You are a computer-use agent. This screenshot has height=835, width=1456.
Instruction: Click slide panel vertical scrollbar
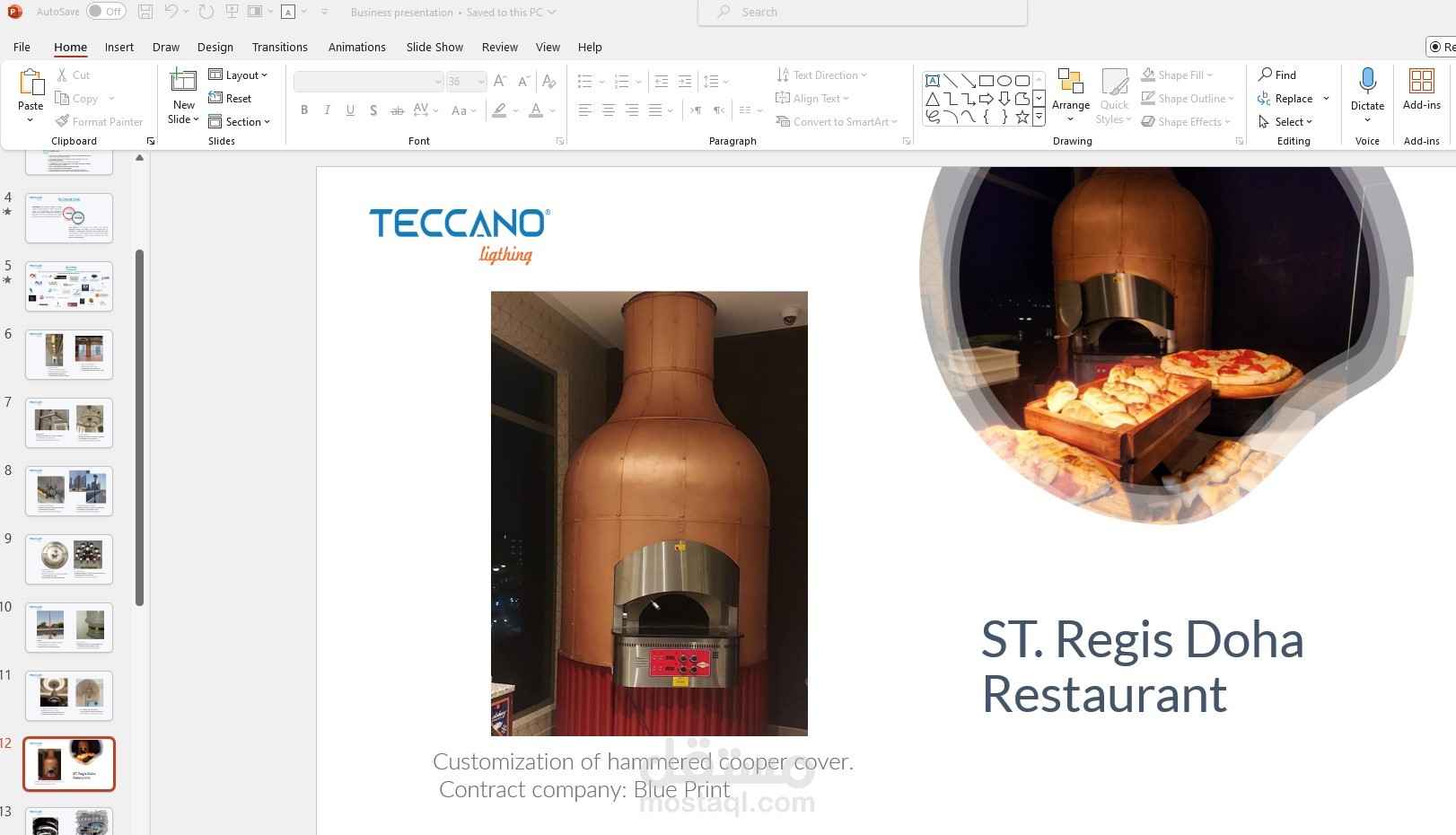(139, 427)
